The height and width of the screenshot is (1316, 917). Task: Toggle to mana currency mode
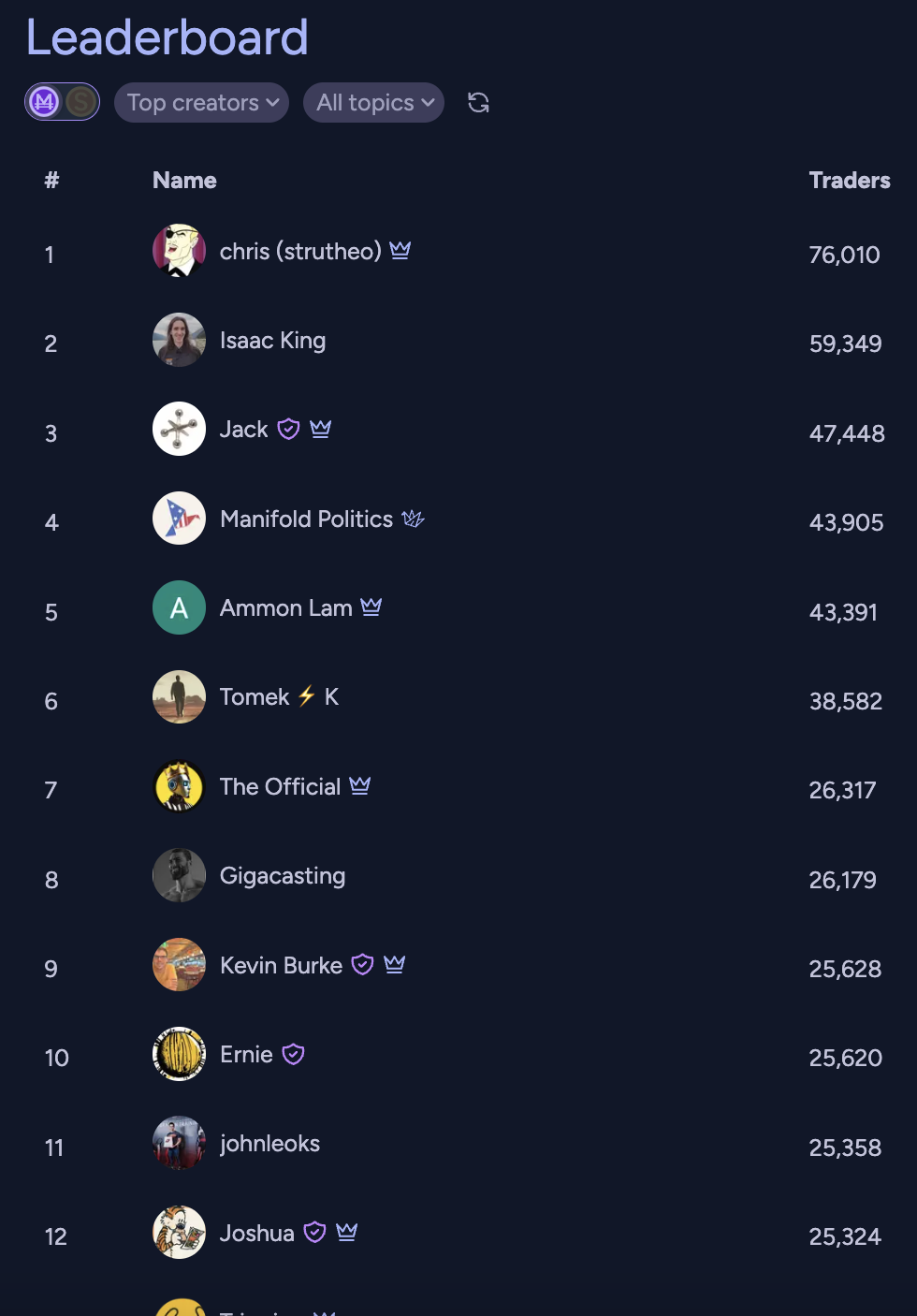44,101
